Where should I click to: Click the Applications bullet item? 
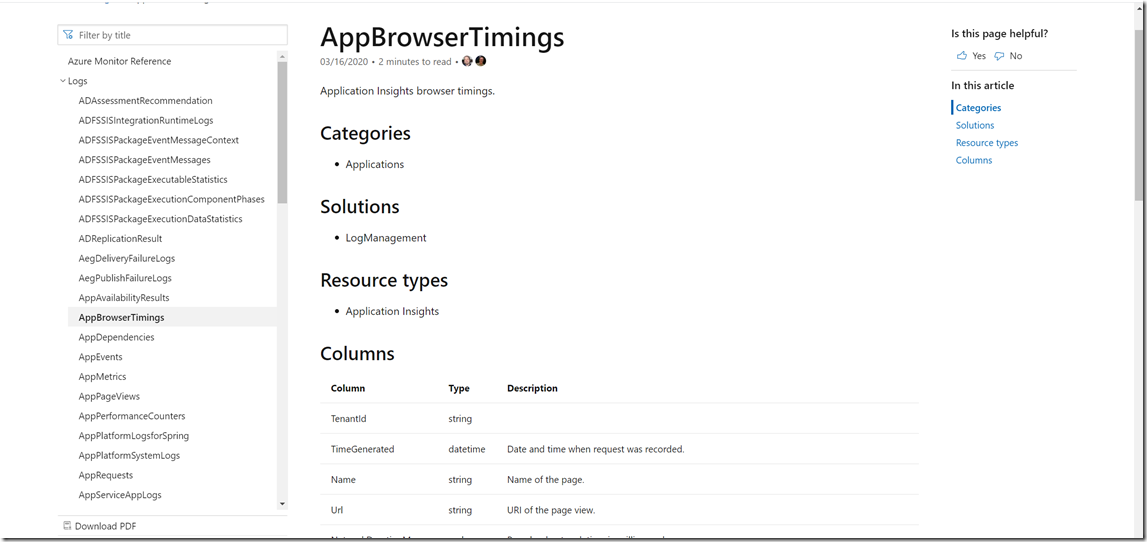pyautogui.click(x=375, y=165)
